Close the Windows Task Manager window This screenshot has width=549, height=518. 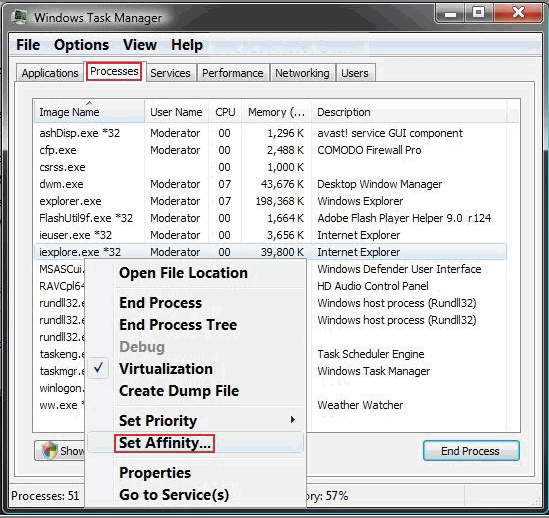[518, 13]
